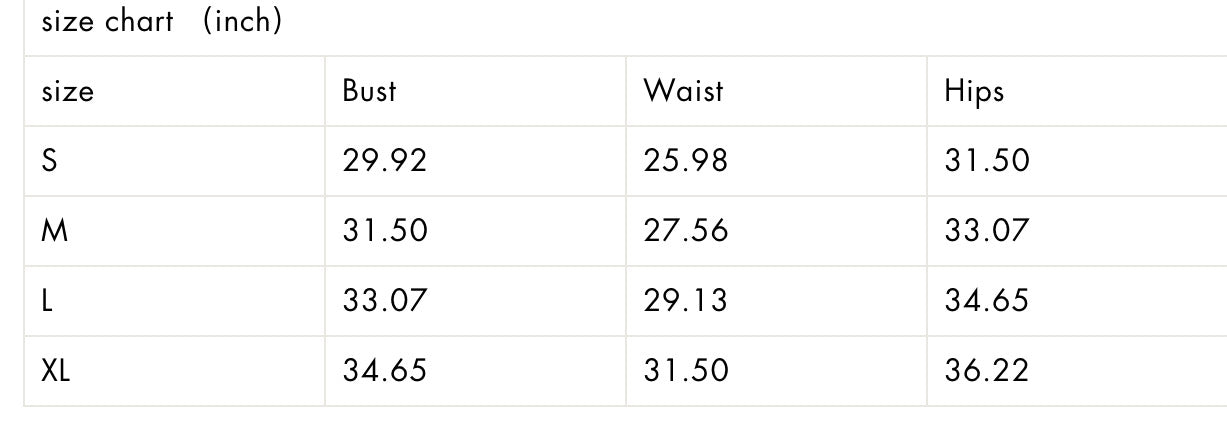This screenshot has width=1227, height=435.
Task: Select the M waist value 27.56
Action: 686,231
